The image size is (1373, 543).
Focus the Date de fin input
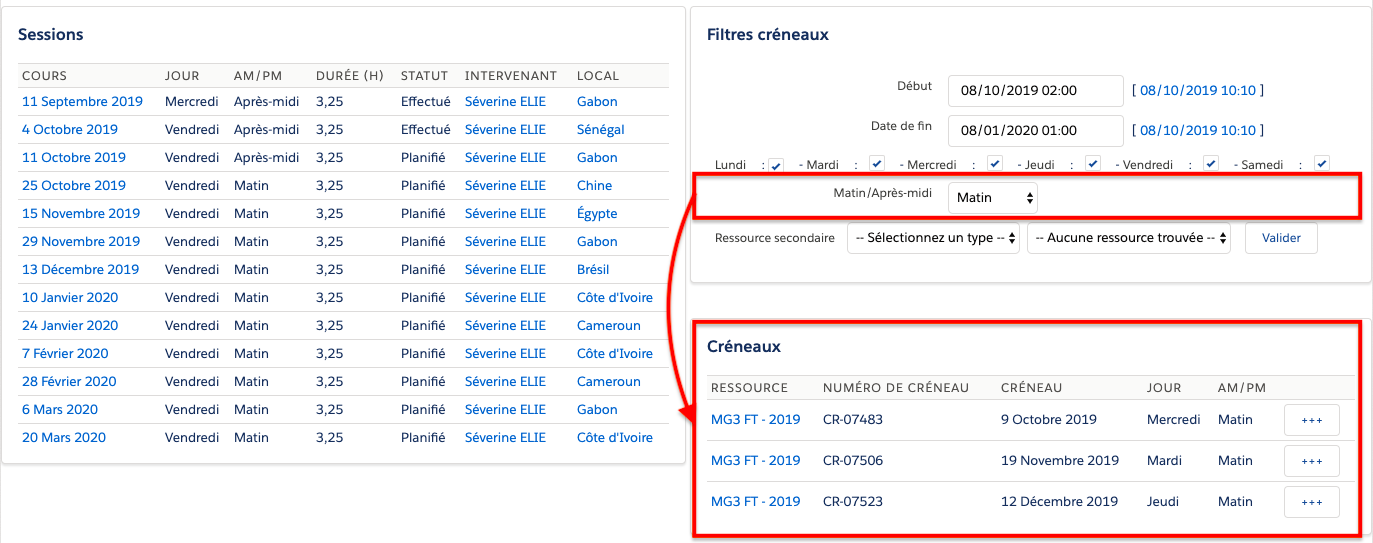click(1035, 131)
